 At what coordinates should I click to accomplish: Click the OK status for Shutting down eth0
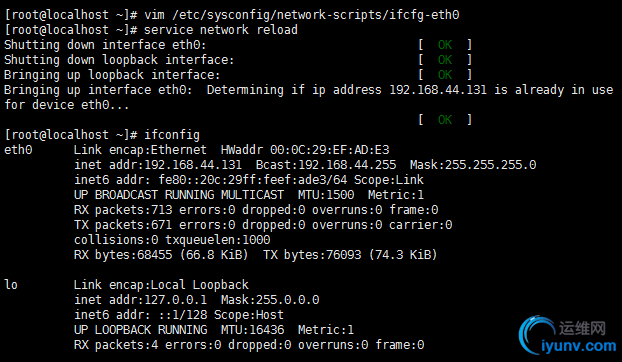(445, 45)
